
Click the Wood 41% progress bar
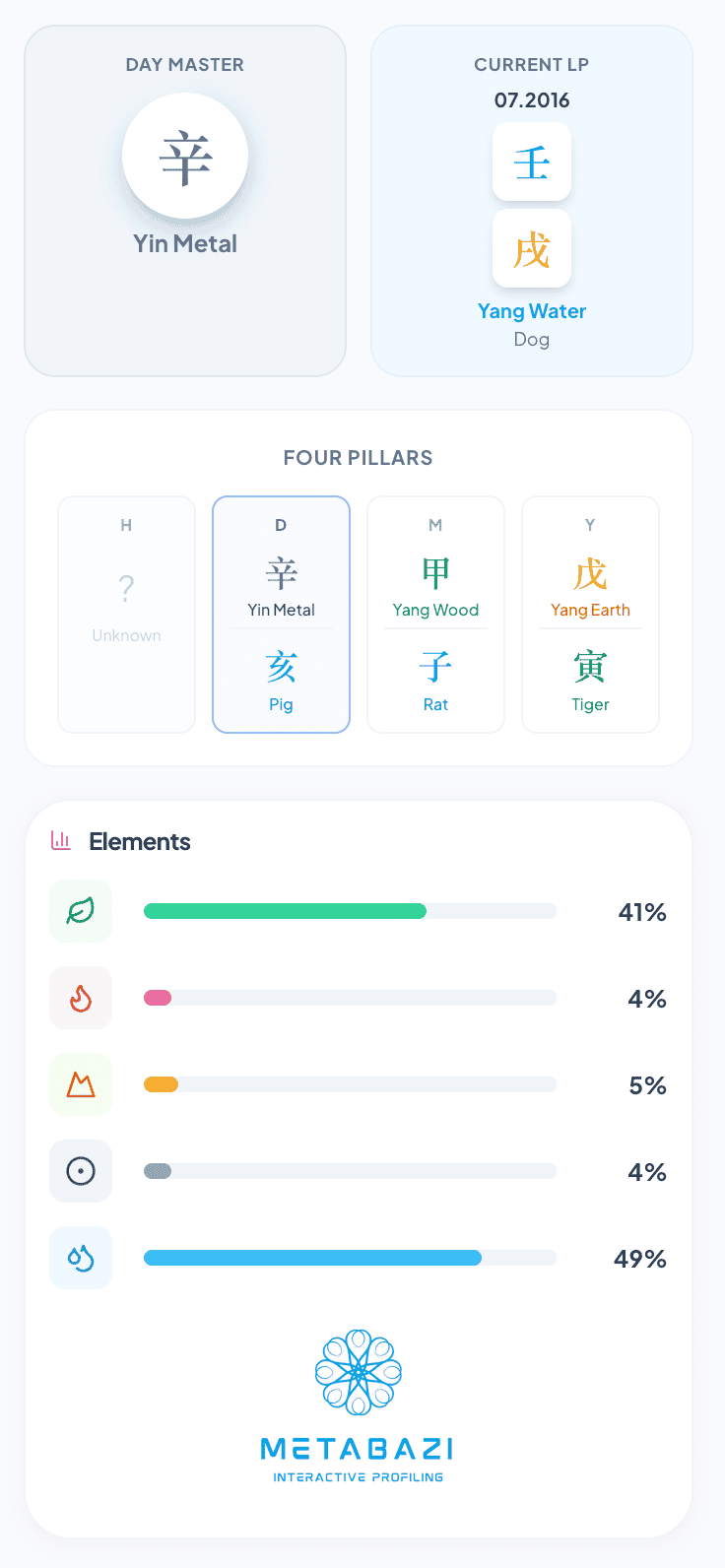350,911
